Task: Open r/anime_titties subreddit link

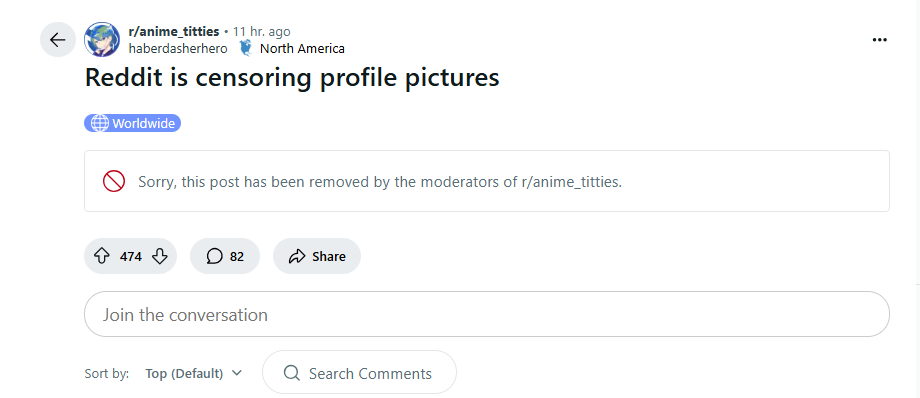Action: [x=174, y=32]
